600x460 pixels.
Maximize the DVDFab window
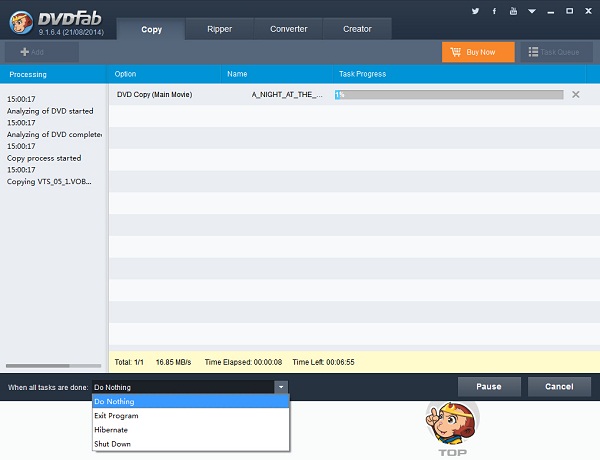click(x=569, y=11)
